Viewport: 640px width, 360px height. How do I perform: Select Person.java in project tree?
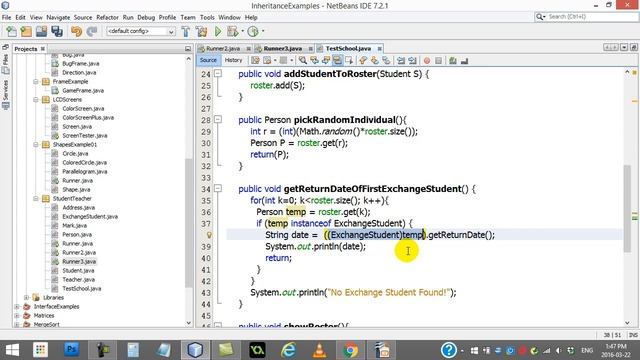click(x=77, y=235)
